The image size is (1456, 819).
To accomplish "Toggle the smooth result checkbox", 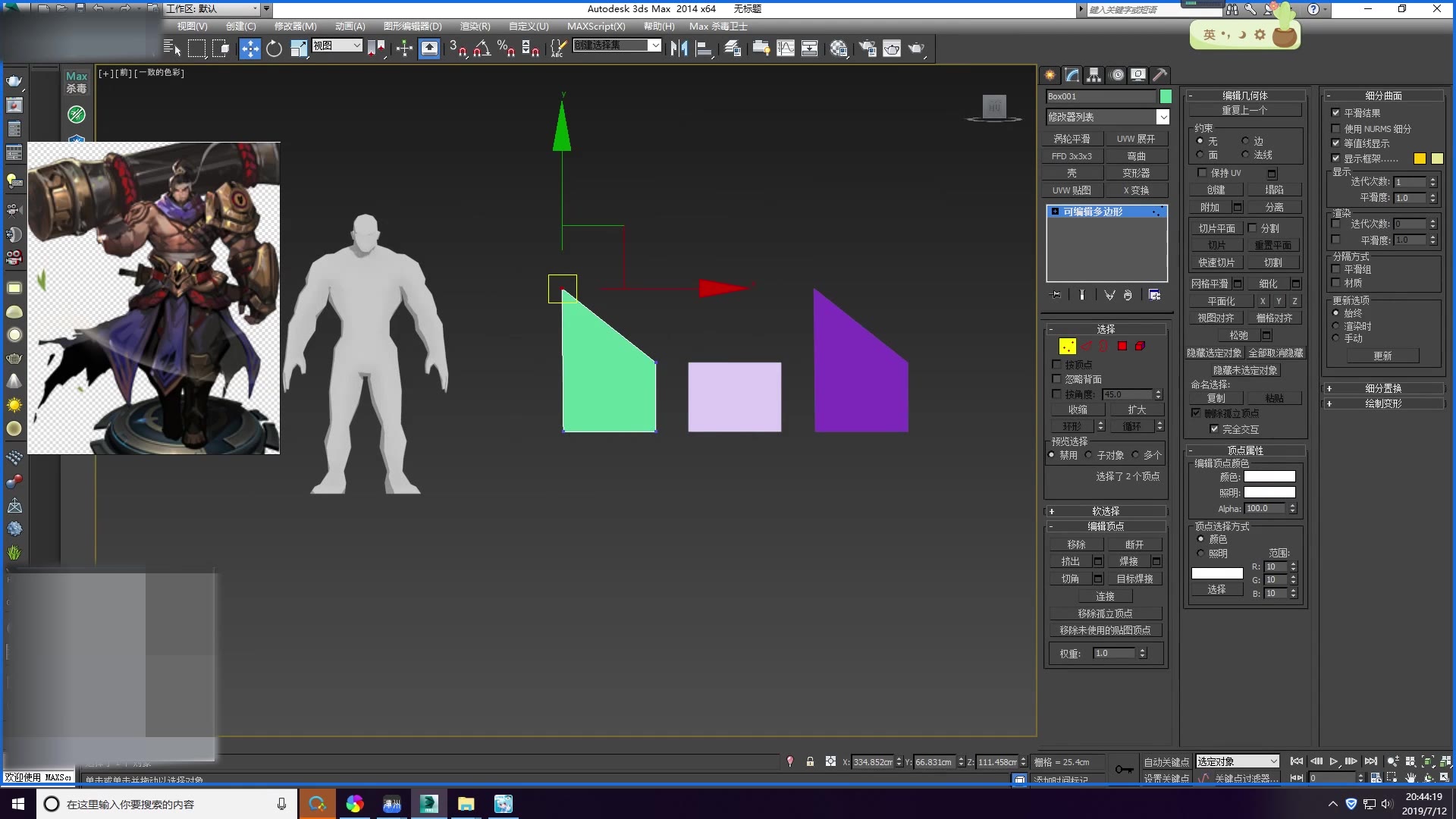I will [1335, 112].
